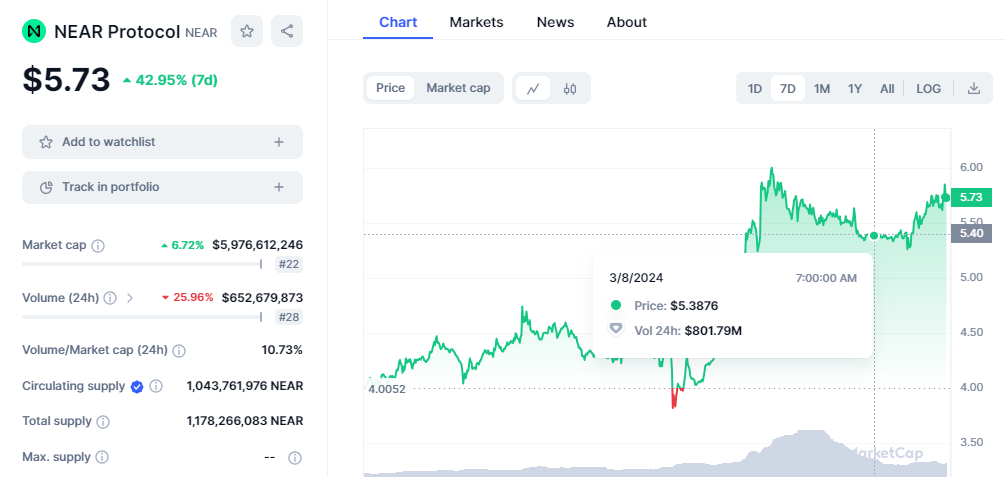The height and width of the screenshot is (477, 1005).
Task: Set chart range to 1Y
Action: click(x=855, y=88)
